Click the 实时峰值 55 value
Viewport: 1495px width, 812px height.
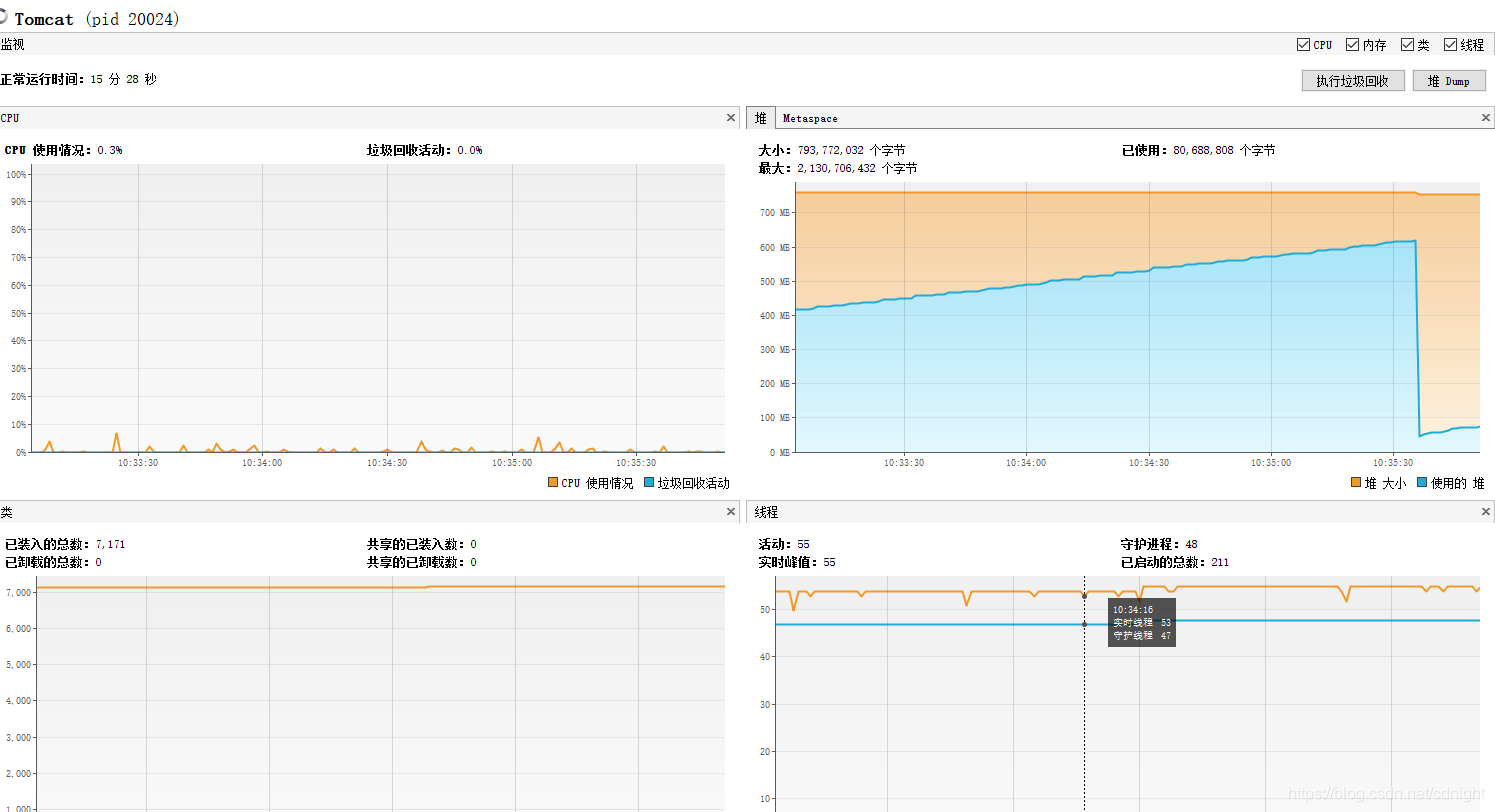(829, 562)
